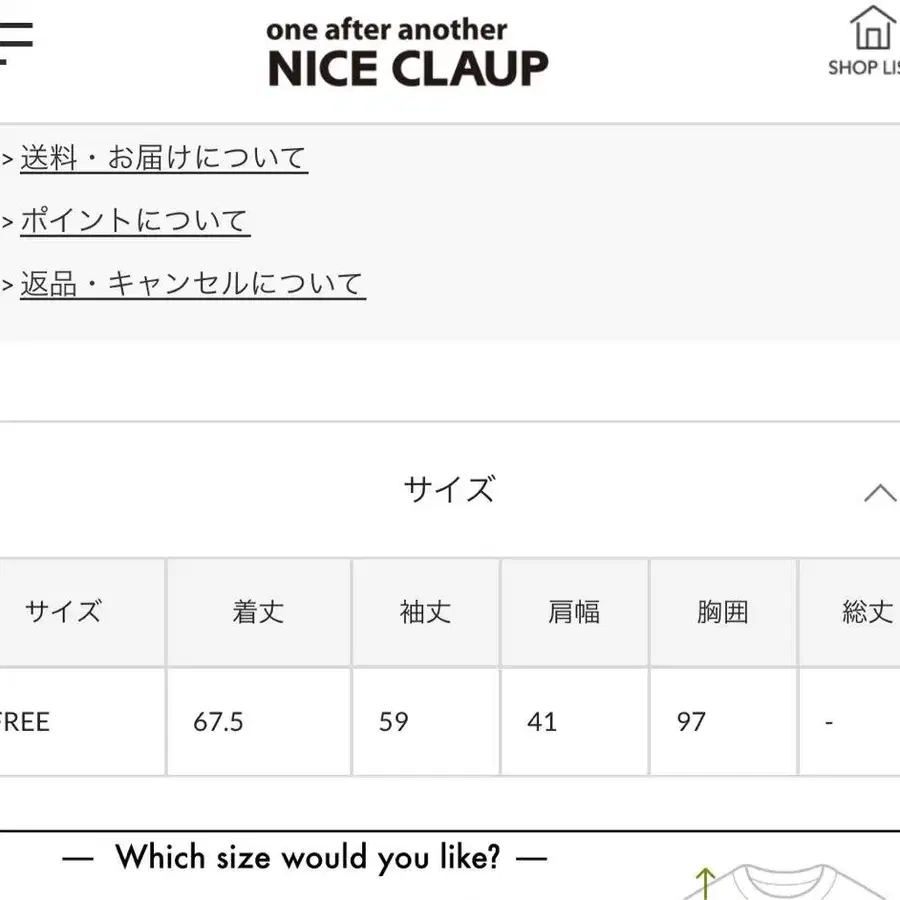Select the 着丈 column header
Screen dimensions: 900x900
pos(258,612)
